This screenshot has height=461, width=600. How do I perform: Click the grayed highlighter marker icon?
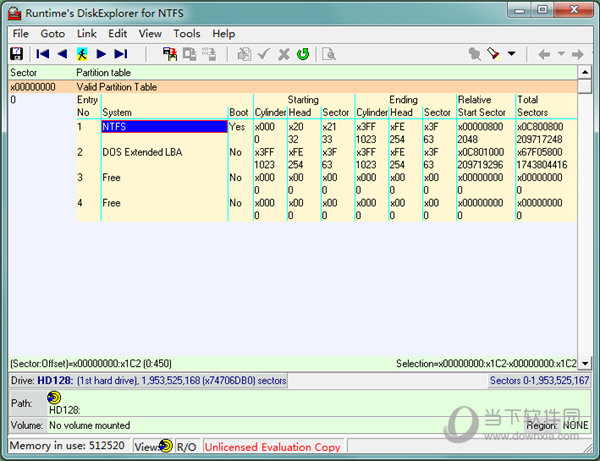474,54
